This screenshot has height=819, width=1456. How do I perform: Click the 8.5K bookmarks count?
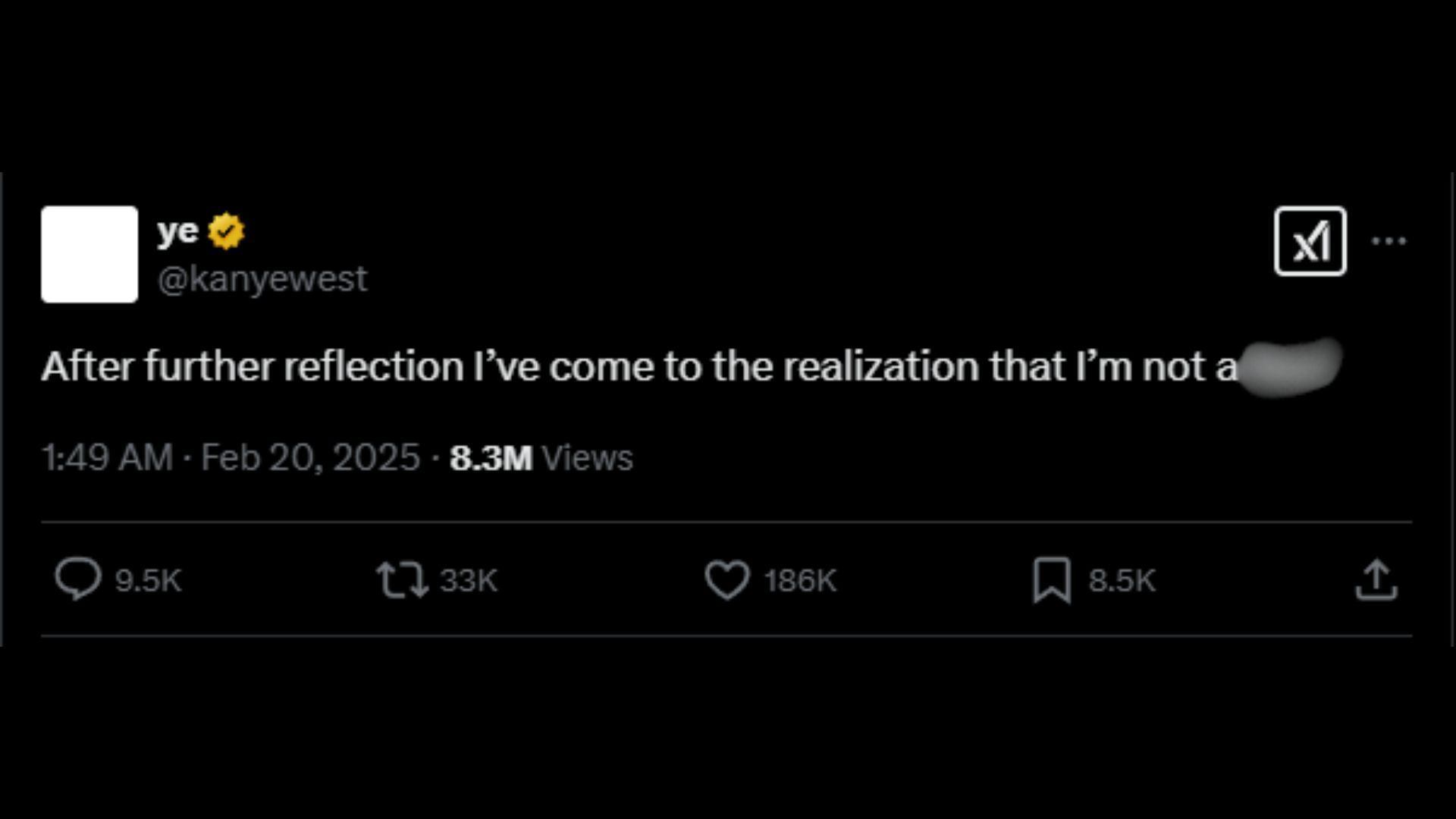pos(1122,580)
